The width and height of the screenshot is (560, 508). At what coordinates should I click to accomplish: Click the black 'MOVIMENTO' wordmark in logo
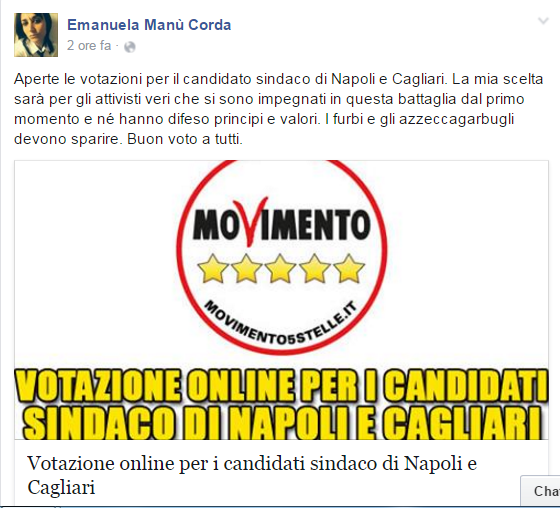282,224
